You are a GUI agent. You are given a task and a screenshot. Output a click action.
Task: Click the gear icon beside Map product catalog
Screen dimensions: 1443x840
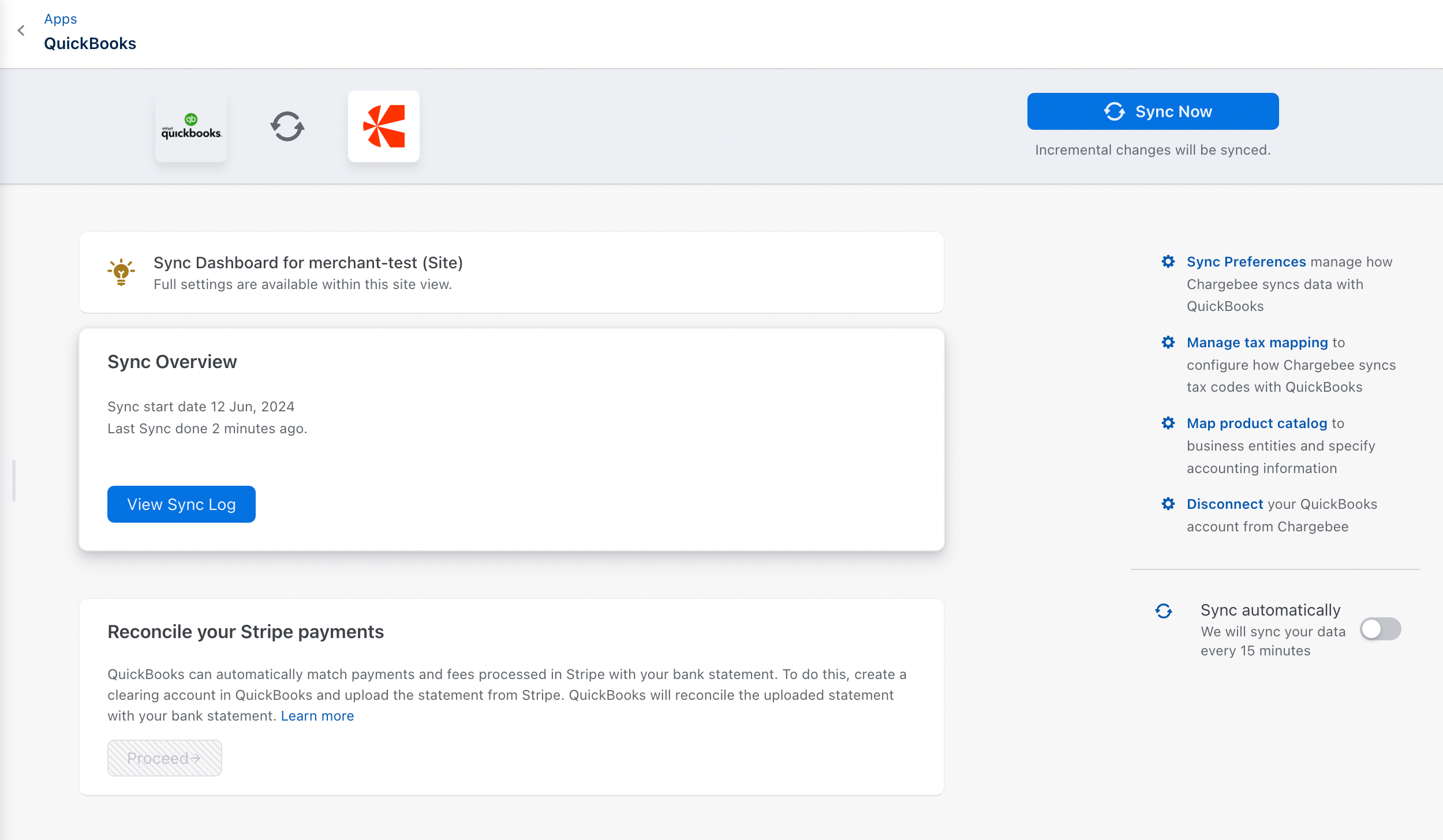(x=1168, y=423)
